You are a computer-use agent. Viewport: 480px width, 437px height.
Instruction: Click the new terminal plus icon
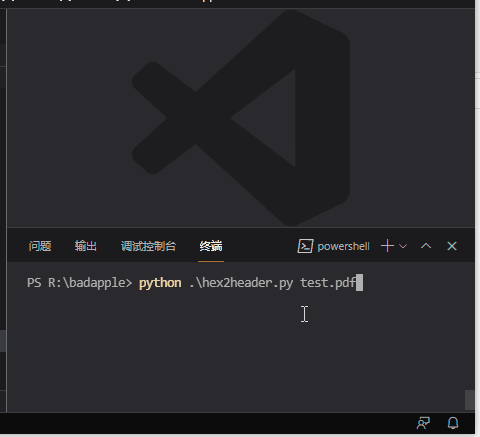(387, 246)
